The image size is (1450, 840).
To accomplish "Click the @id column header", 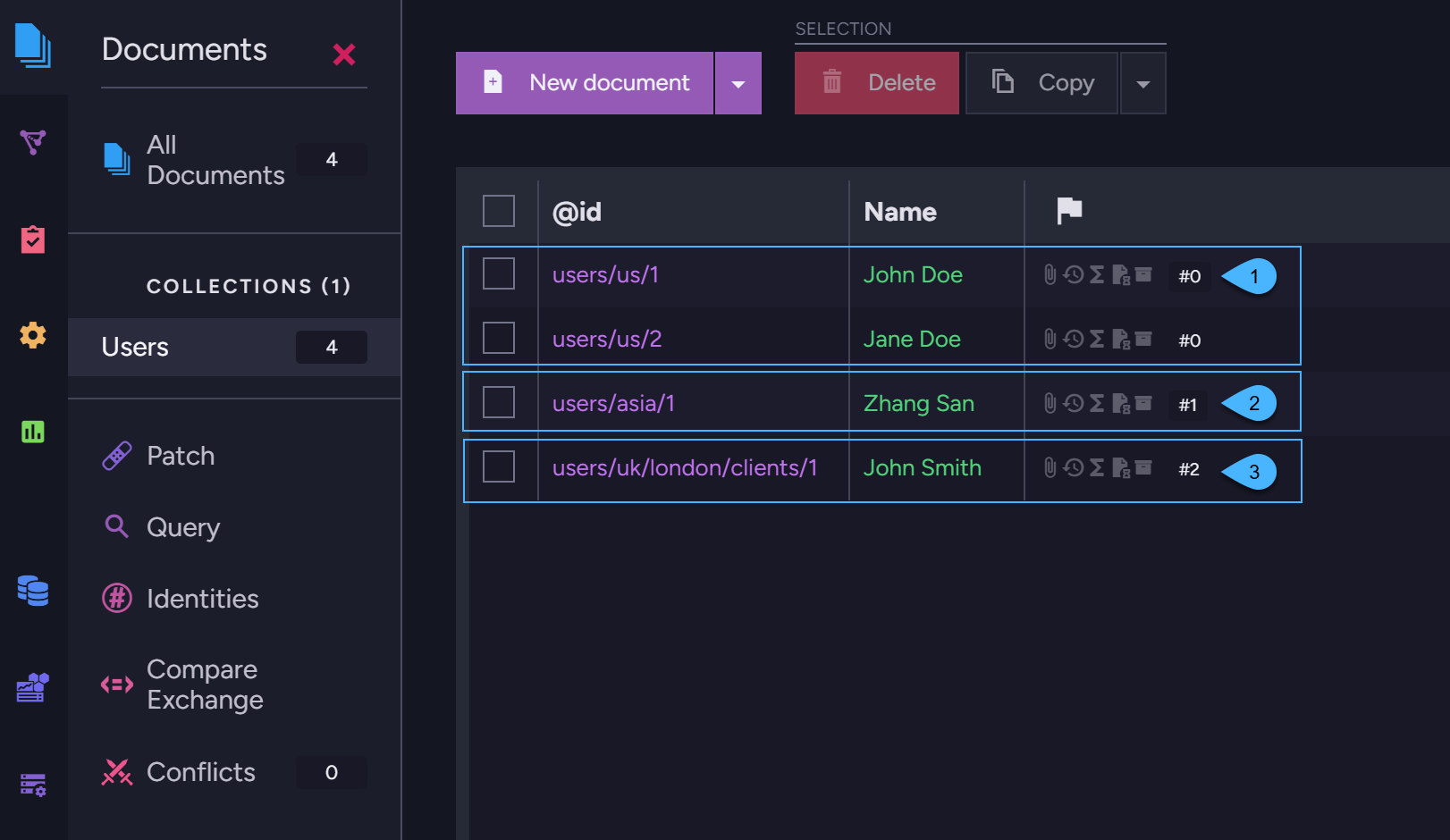I will coord(577,212).
